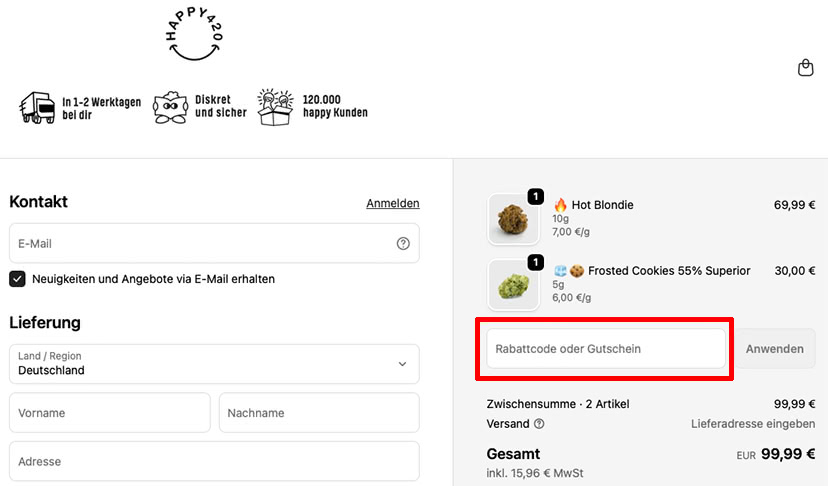Click the delivery truck icon
The image size is (828, 486).
coord(37,108)
